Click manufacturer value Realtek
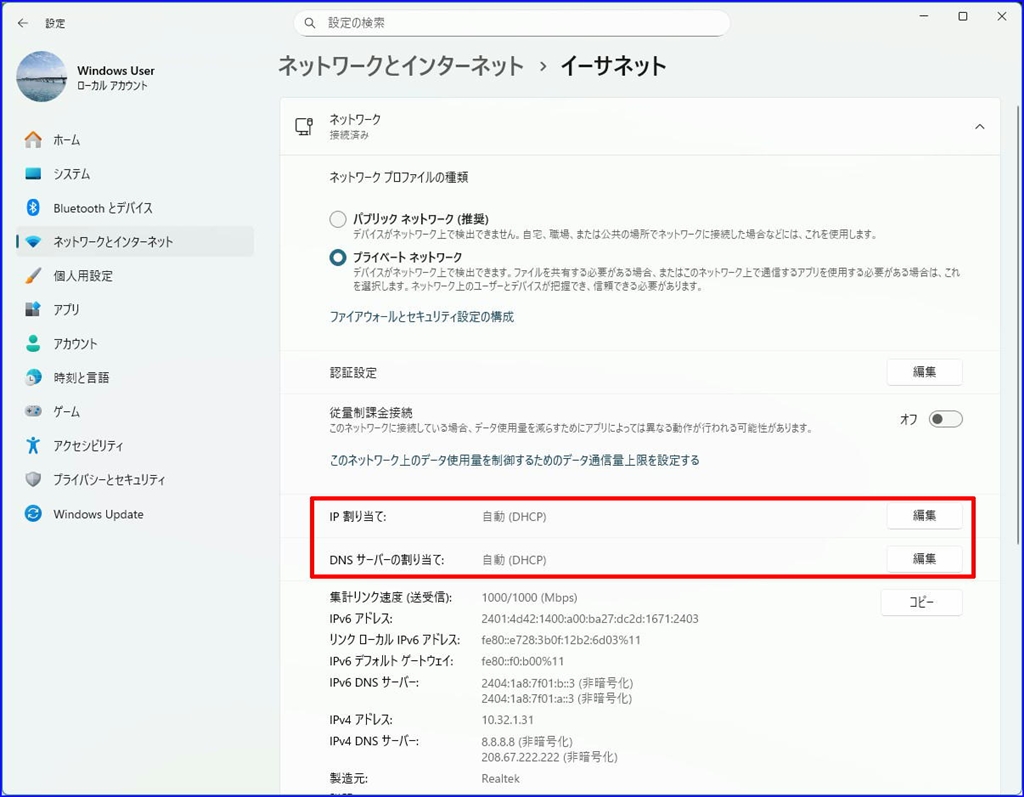 tap(500, 779)
